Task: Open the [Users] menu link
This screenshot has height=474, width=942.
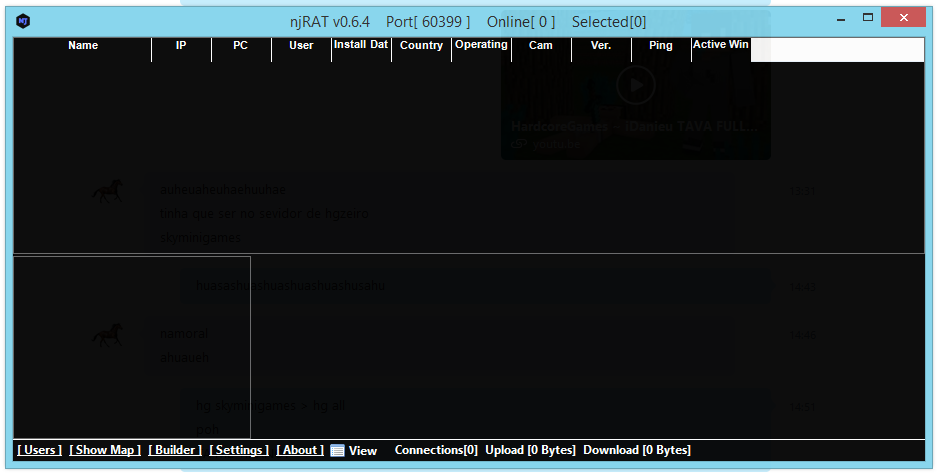Action: pyautogui.click(x=40, y=450)
